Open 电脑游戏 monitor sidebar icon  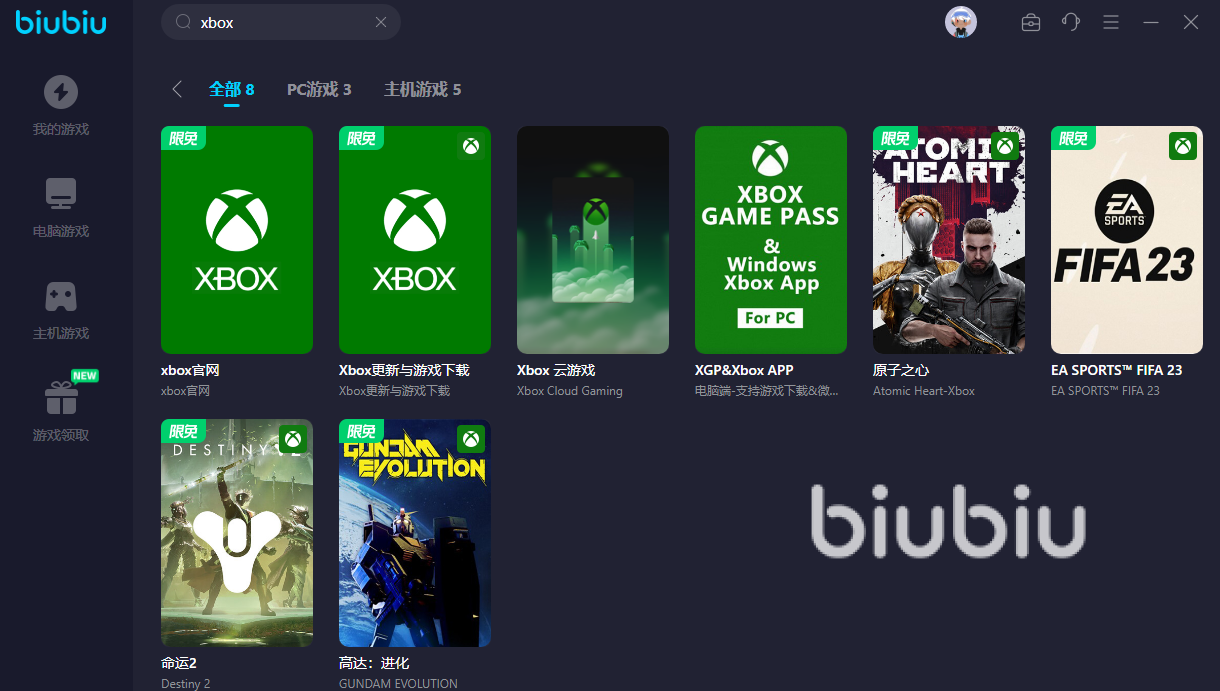coord(61,194)
